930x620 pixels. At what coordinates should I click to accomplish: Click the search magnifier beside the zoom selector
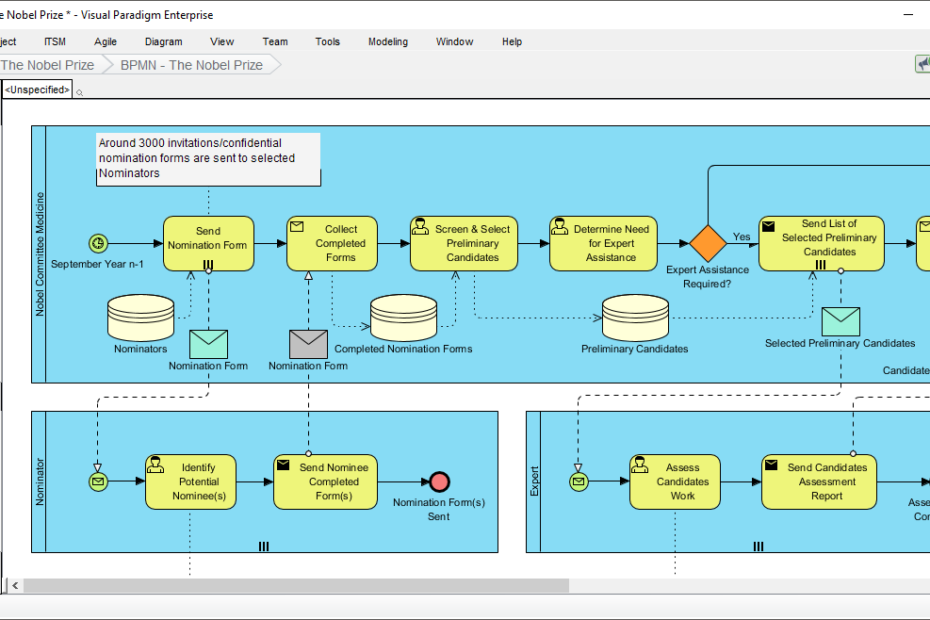[x=80, y=90]
